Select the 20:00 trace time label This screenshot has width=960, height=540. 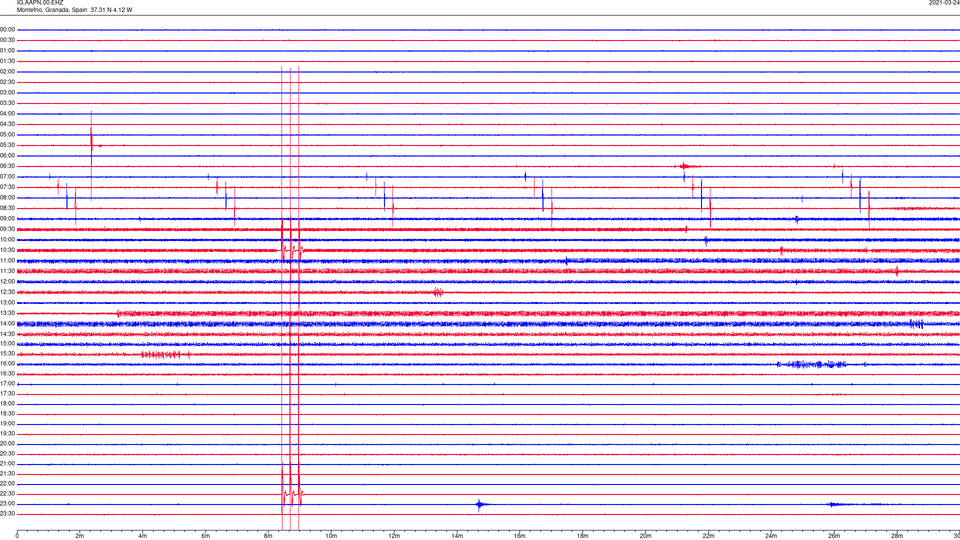tap(8, 444)
